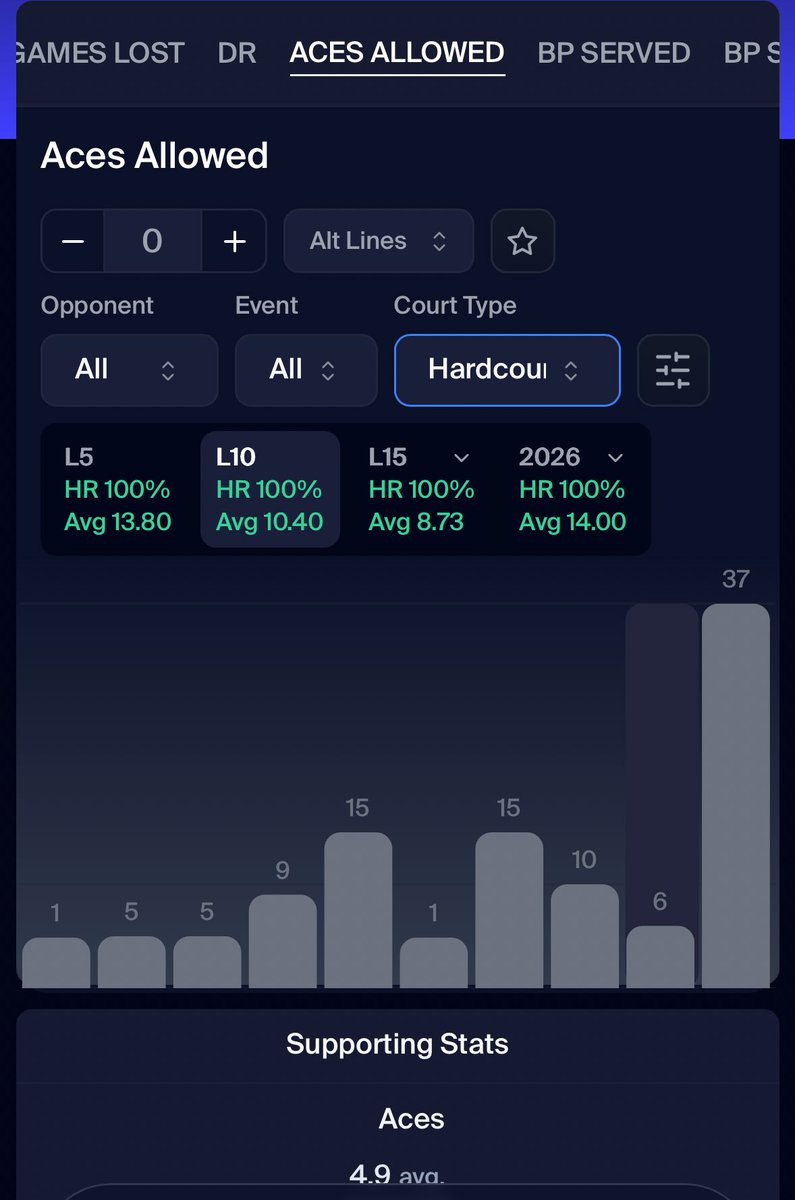Add Aces Allowed to favorites with star icon
795x1200 pixels.
click(x=523, y=241)
